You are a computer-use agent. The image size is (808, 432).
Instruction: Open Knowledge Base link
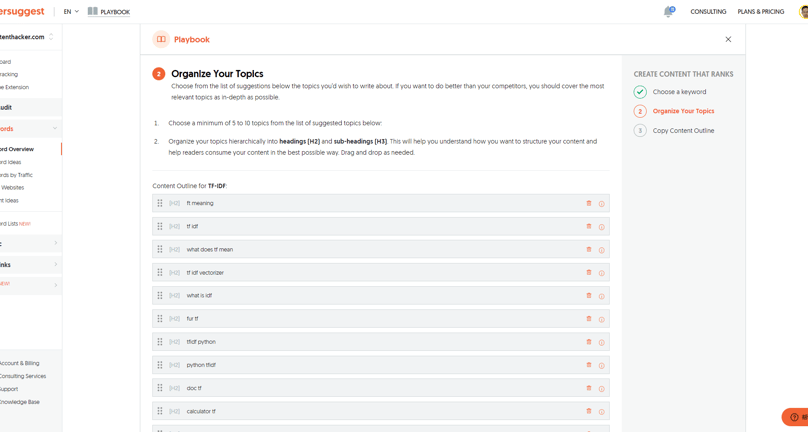(20, 402)
